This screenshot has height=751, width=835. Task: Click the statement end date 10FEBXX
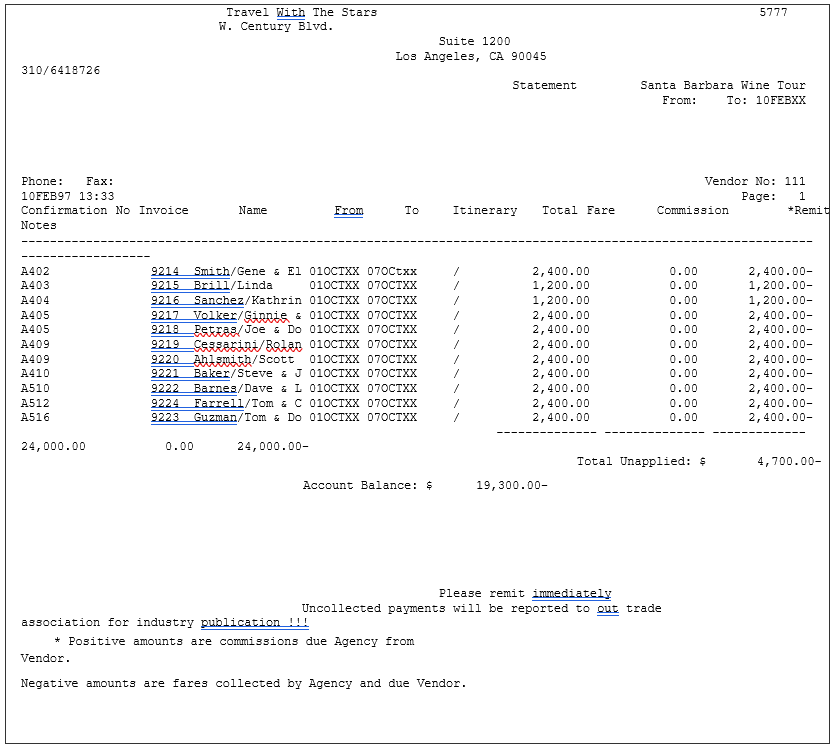(x=781, y=100)
